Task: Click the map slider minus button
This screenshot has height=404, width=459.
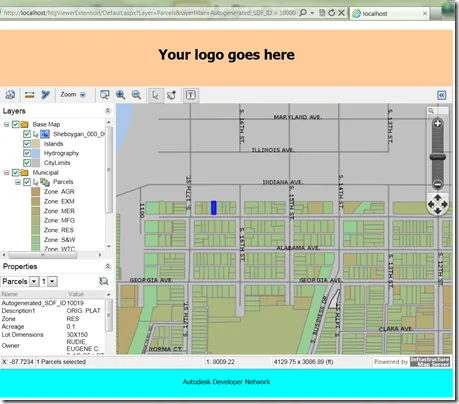Action: [x=437, y=184]
